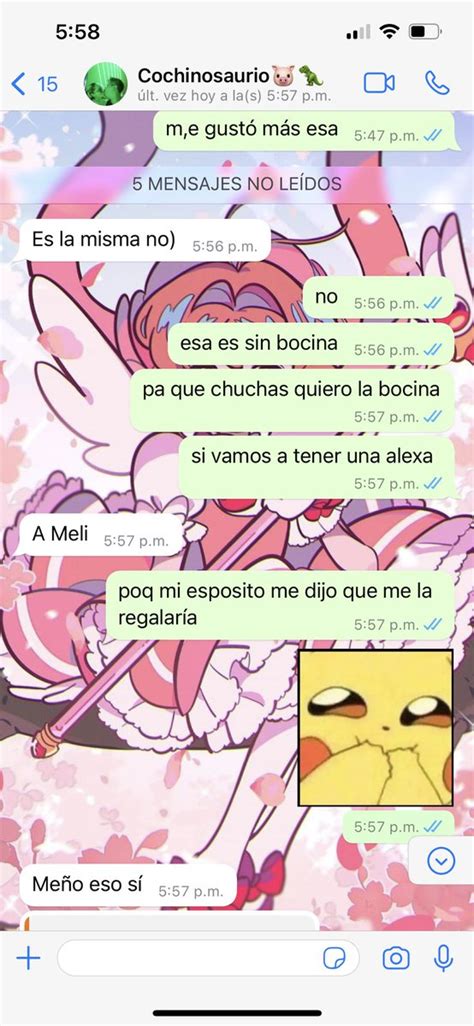Screen dimensions: 474x1026
Task: Tap the '5 MENSAJES NO LEÍDOS' banner
Action: point(237,184)
